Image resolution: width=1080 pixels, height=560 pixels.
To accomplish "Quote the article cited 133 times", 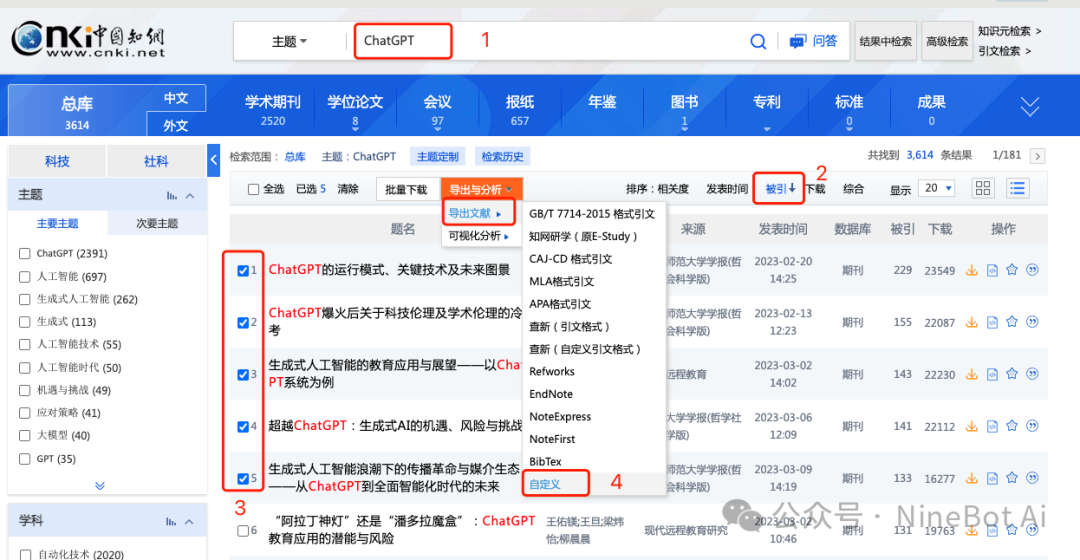I will 1032,478.
